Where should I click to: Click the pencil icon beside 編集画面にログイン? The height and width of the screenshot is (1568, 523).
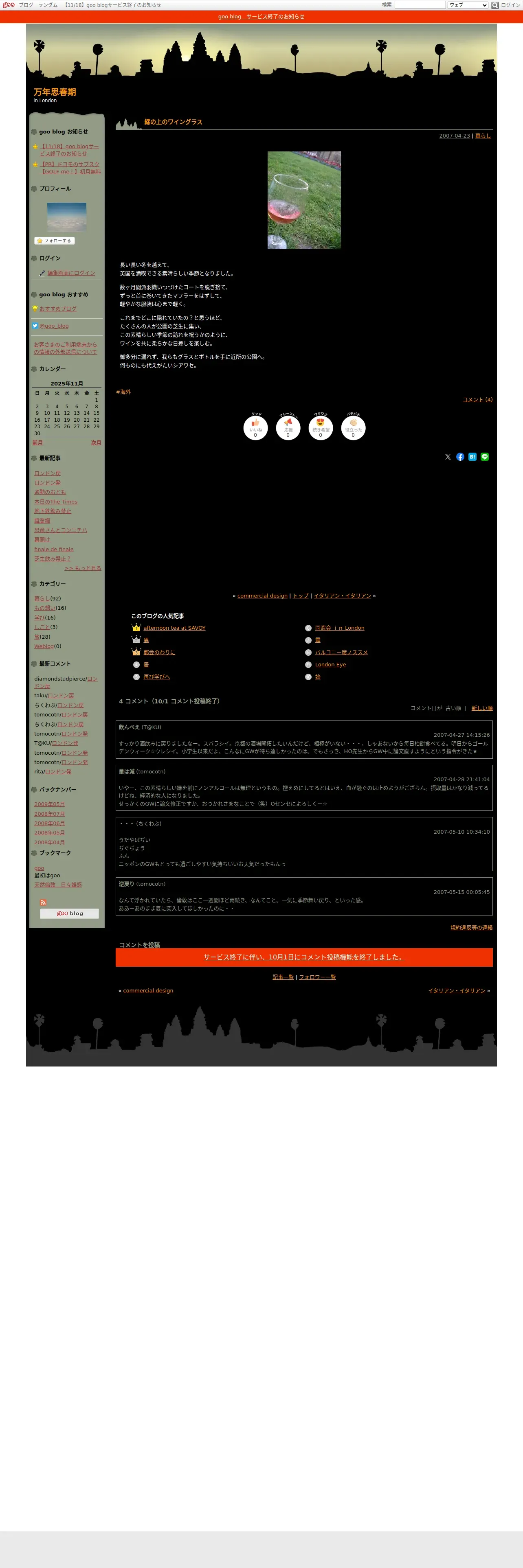pyautogui.click(x=42, y=273)
